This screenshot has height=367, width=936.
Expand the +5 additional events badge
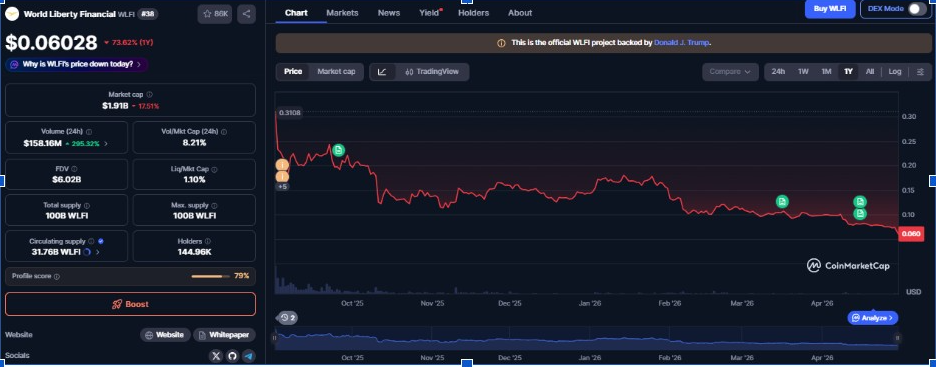(282, 187)
